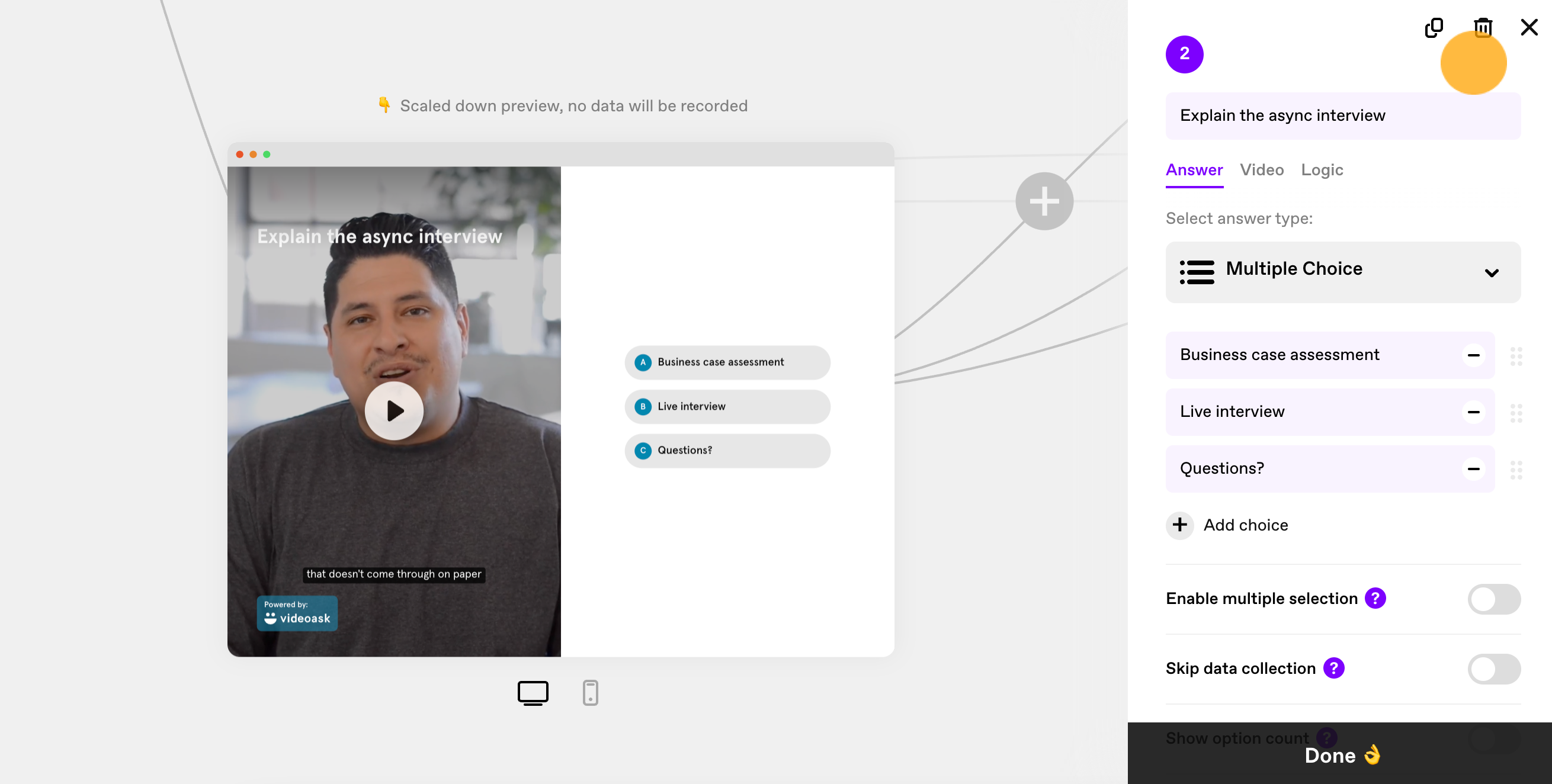
Task: Edit the 'Business case assessment' choice field
Action: pos(1329,355)
